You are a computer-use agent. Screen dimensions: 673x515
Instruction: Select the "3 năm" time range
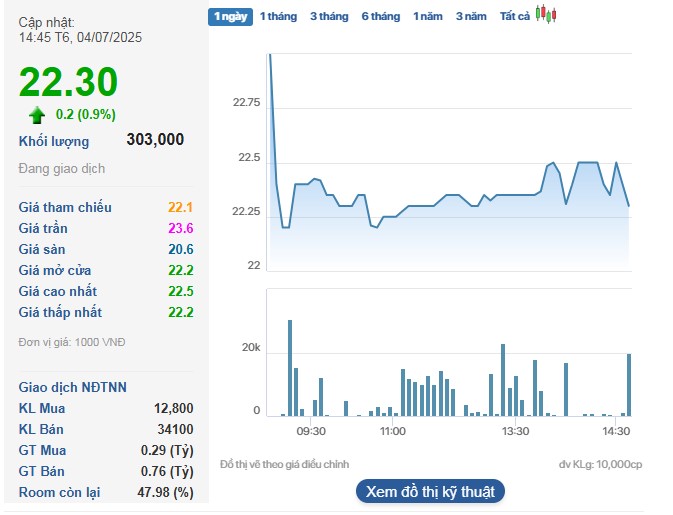tap(471, 16)
